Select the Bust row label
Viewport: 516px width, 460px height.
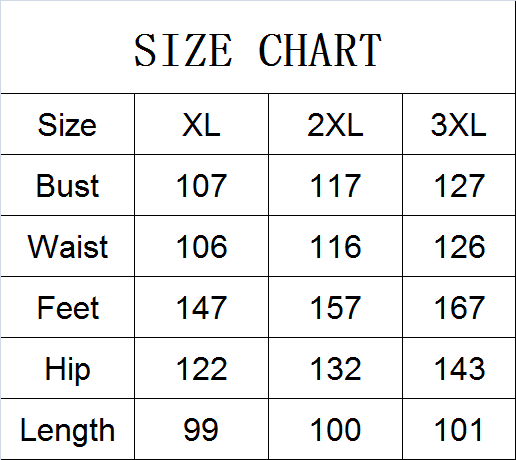coord(67,185)
